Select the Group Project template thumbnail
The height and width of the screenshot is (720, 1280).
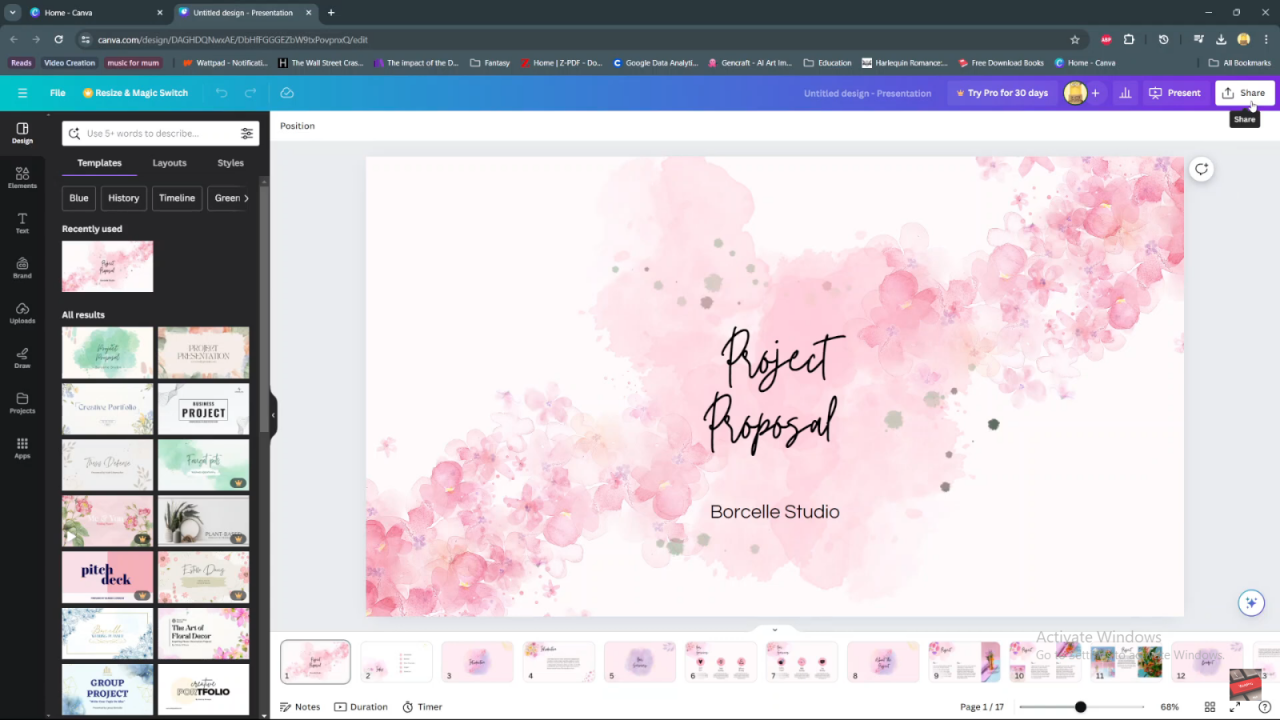click(x=107, y=689)
